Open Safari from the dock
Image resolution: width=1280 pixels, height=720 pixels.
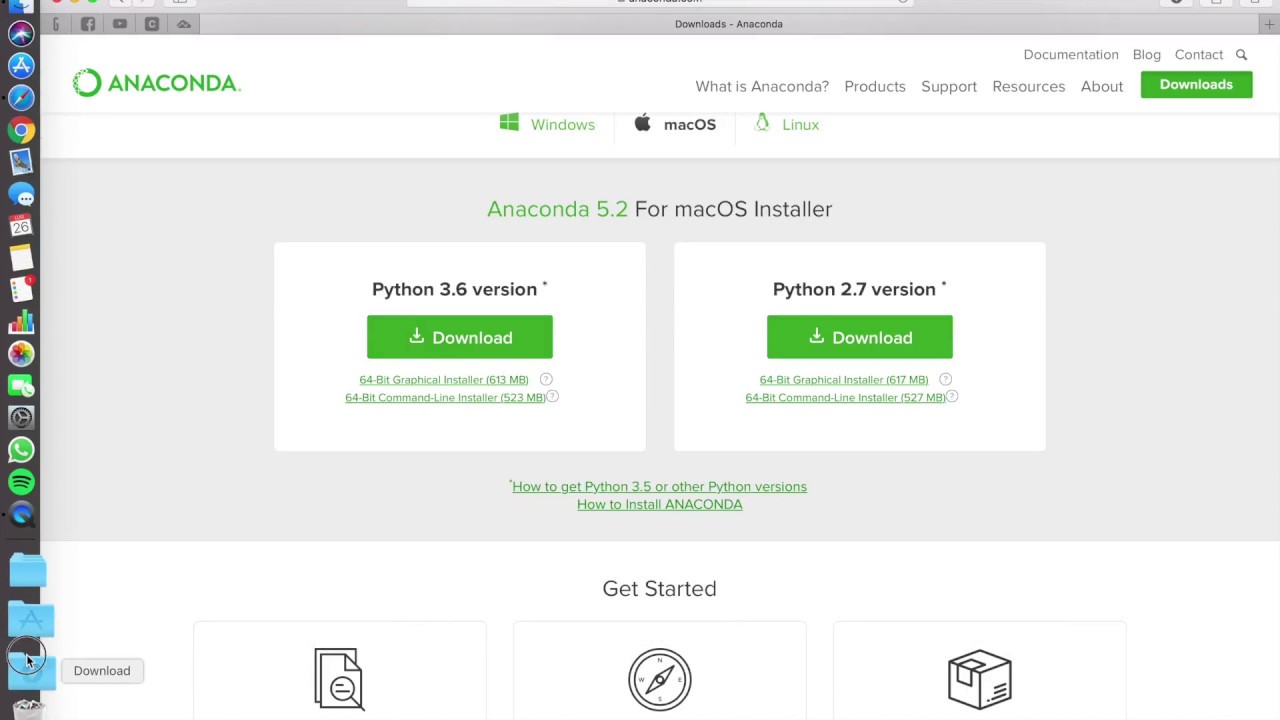click(21, 98)
